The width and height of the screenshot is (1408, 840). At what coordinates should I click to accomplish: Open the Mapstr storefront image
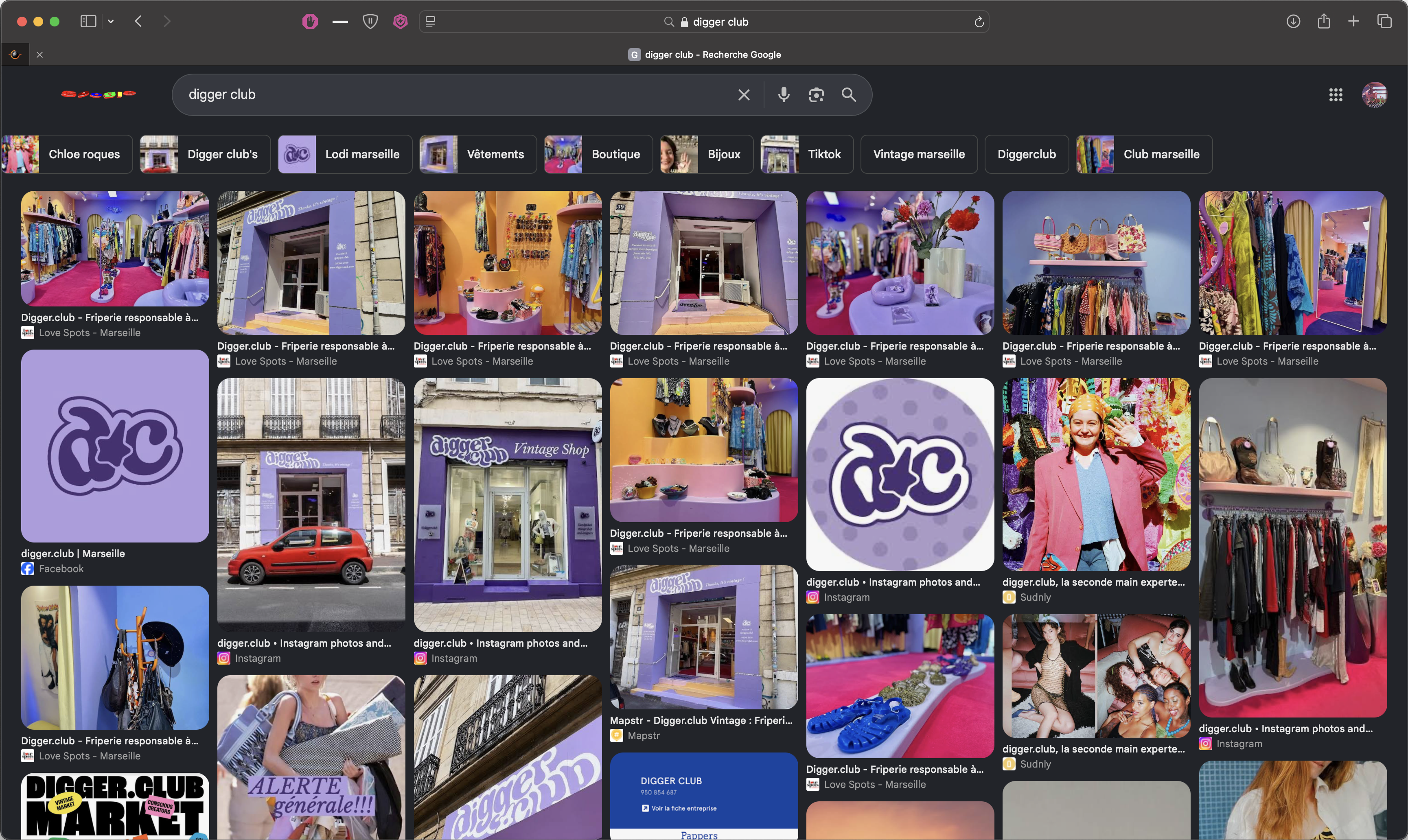click(704, 637)
